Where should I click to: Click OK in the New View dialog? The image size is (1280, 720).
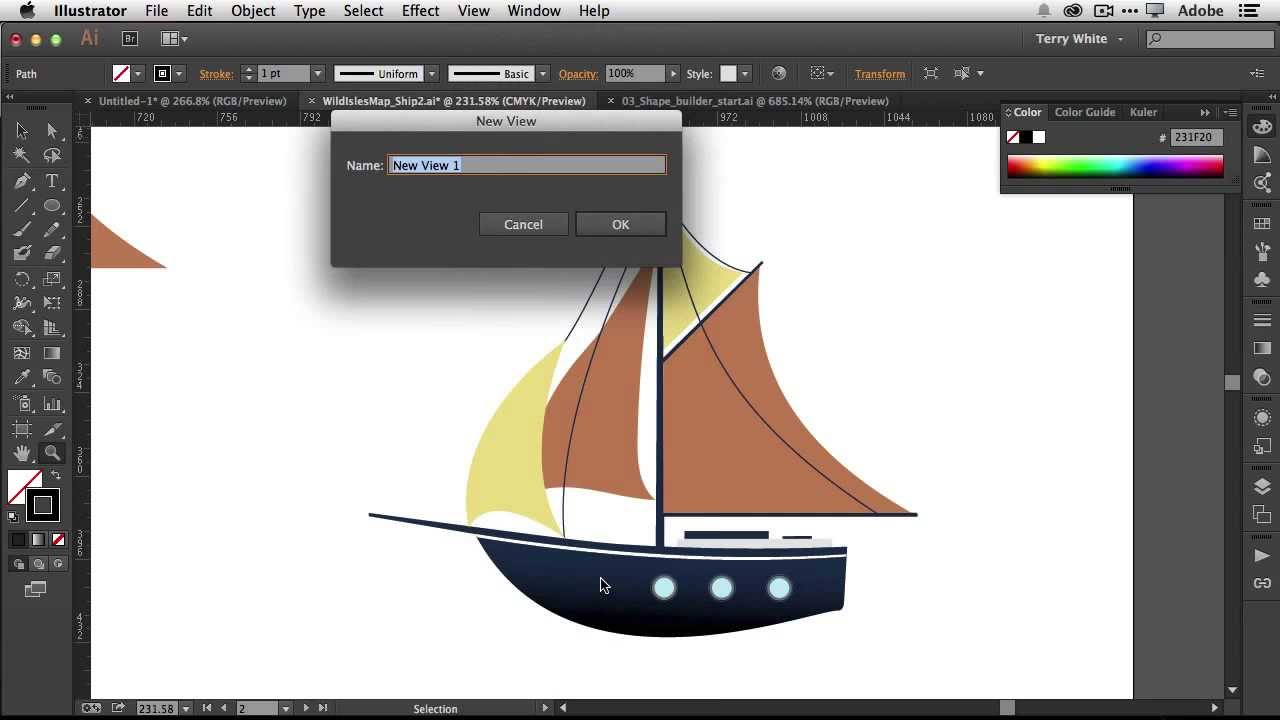(621, 224)
